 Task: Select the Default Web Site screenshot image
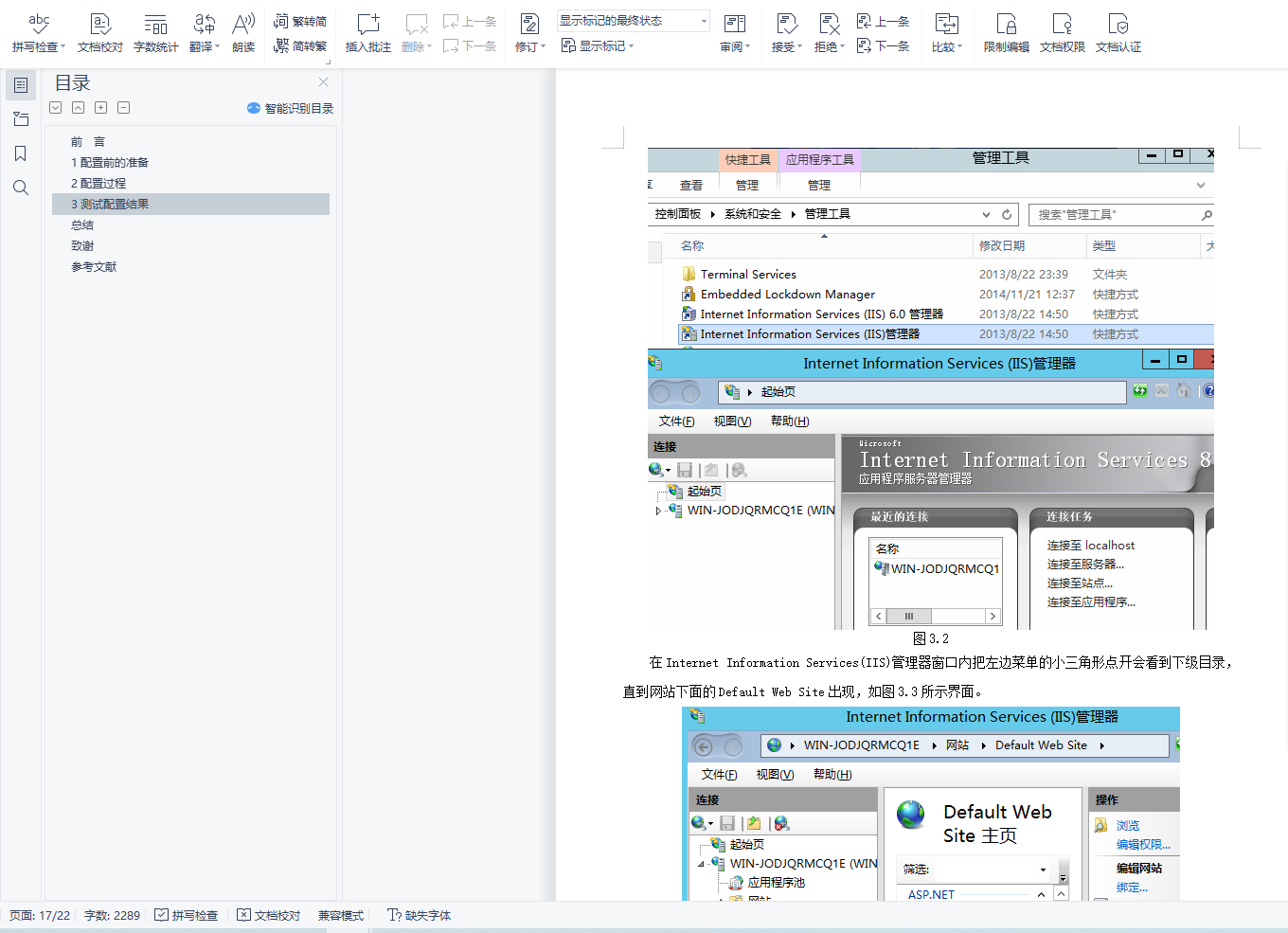(931, 804)
